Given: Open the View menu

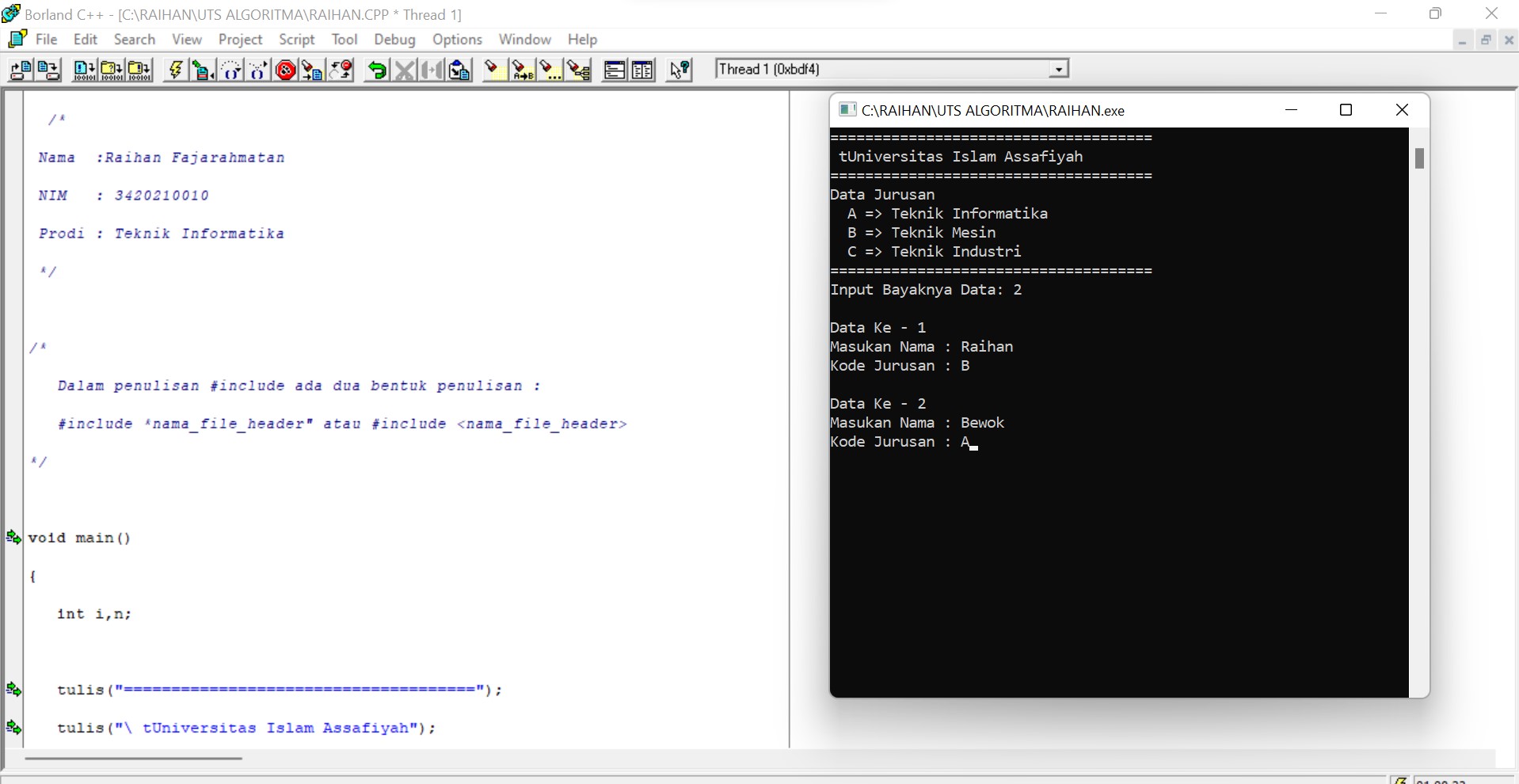Looking at the screenshot, I should coord(187,39).
